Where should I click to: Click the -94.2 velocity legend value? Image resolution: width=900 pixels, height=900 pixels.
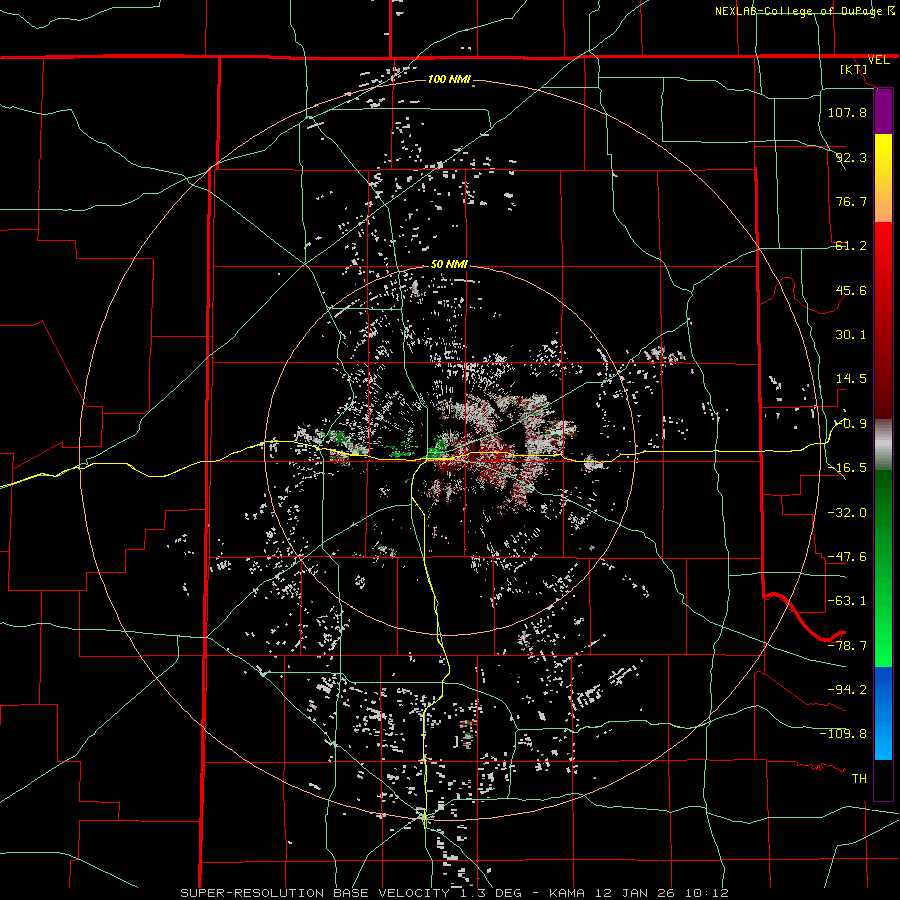[847, 690]
